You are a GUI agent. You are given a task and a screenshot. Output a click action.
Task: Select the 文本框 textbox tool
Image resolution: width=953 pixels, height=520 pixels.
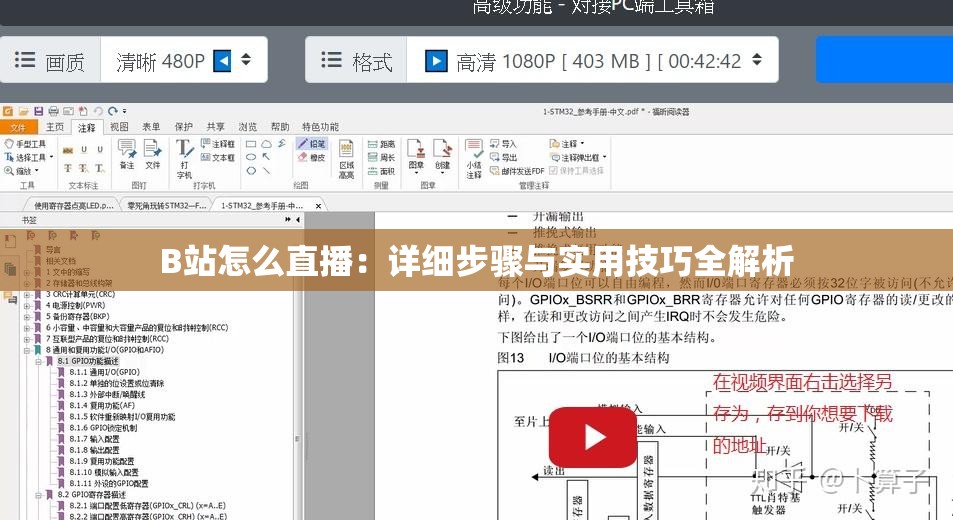pyautogui.click(x=218, y=157)
